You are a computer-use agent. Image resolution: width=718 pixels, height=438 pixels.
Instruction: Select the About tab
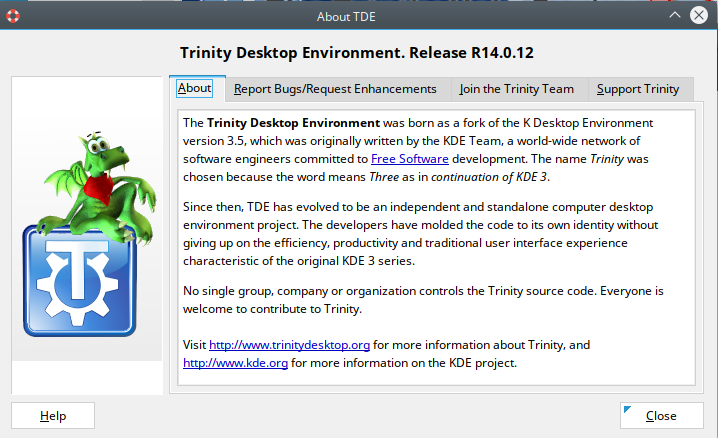coord(194,88)
